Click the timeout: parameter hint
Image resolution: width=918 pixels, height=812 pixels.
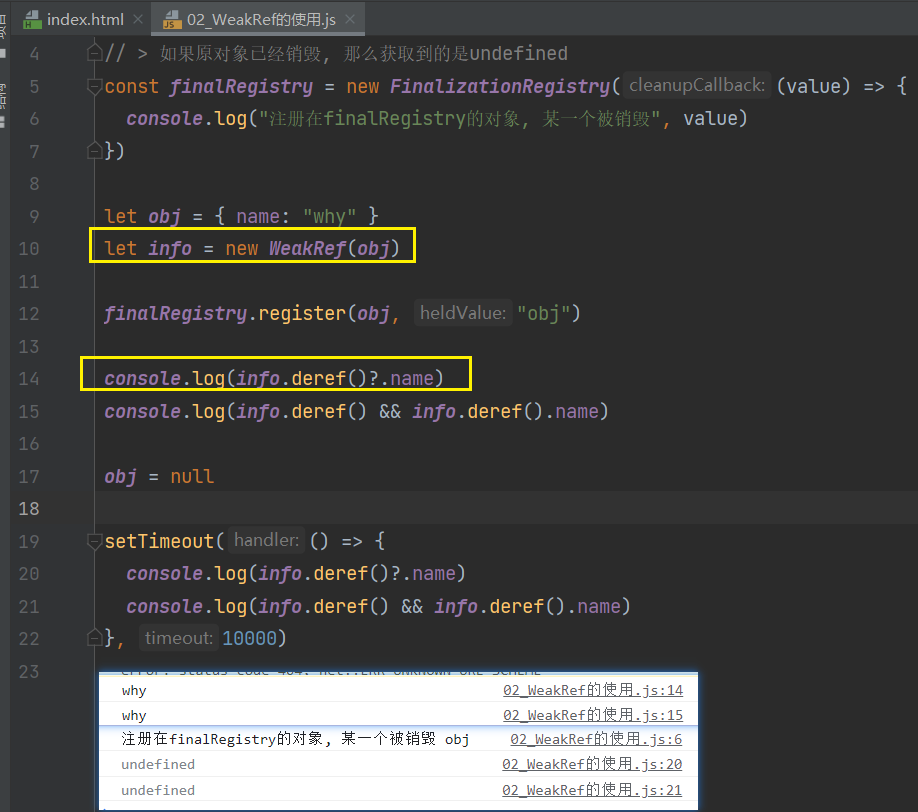click(179, 638)
